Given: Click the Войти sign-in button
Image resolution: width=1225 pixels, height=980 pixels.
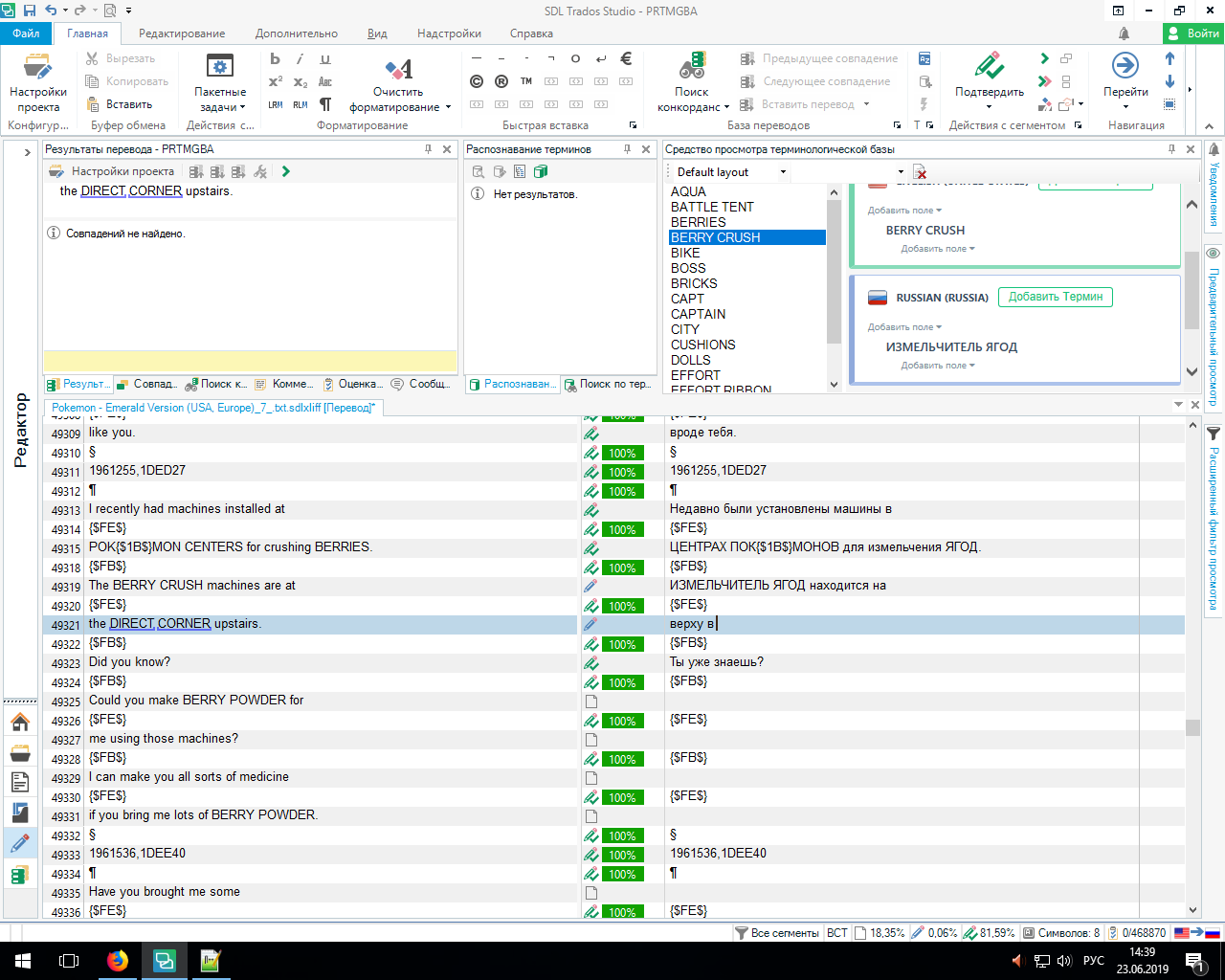Looking at the screenshot, I should tap(1193, 33).
